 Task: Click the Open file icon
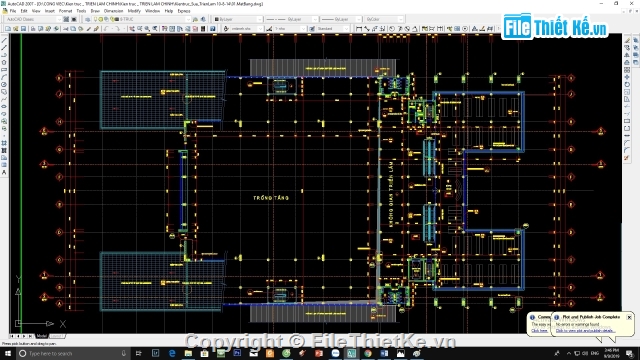16,29
